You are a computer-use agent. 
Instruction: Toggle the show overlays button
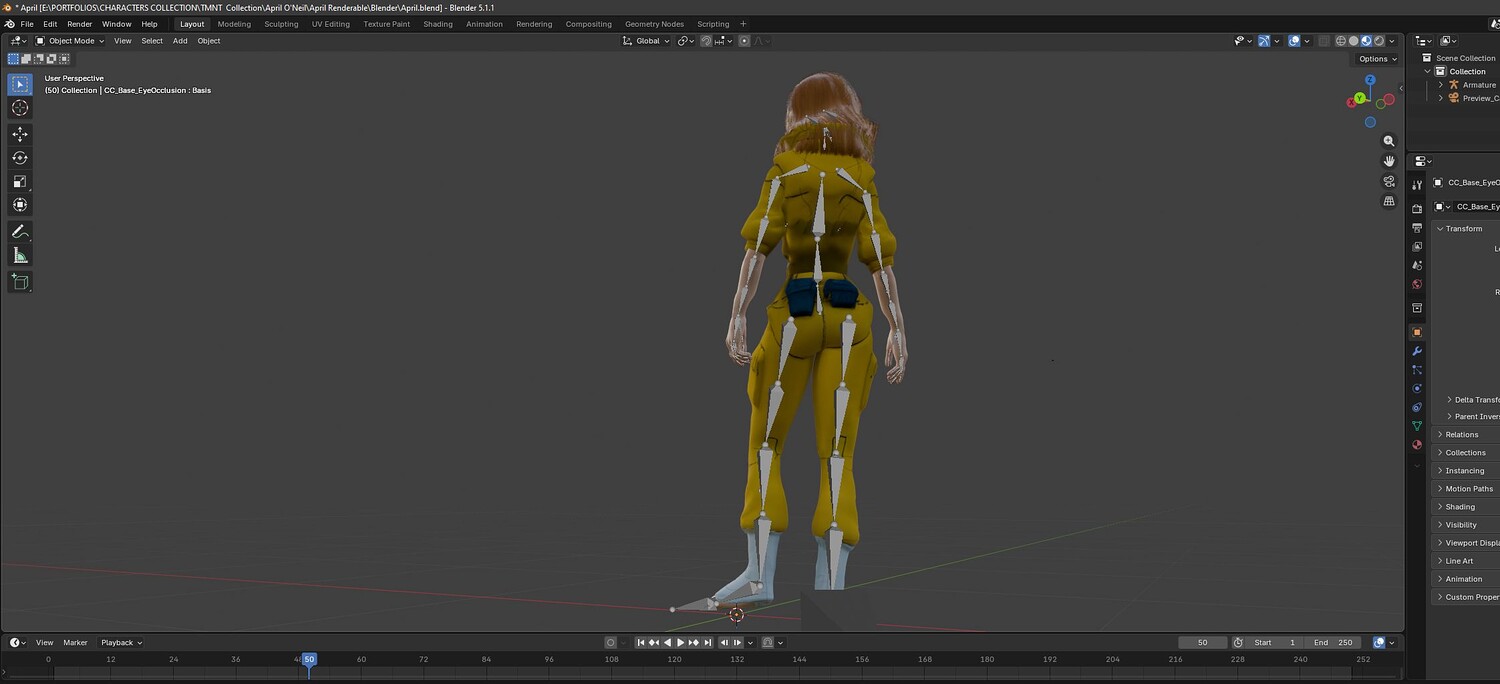[1294, 41]
